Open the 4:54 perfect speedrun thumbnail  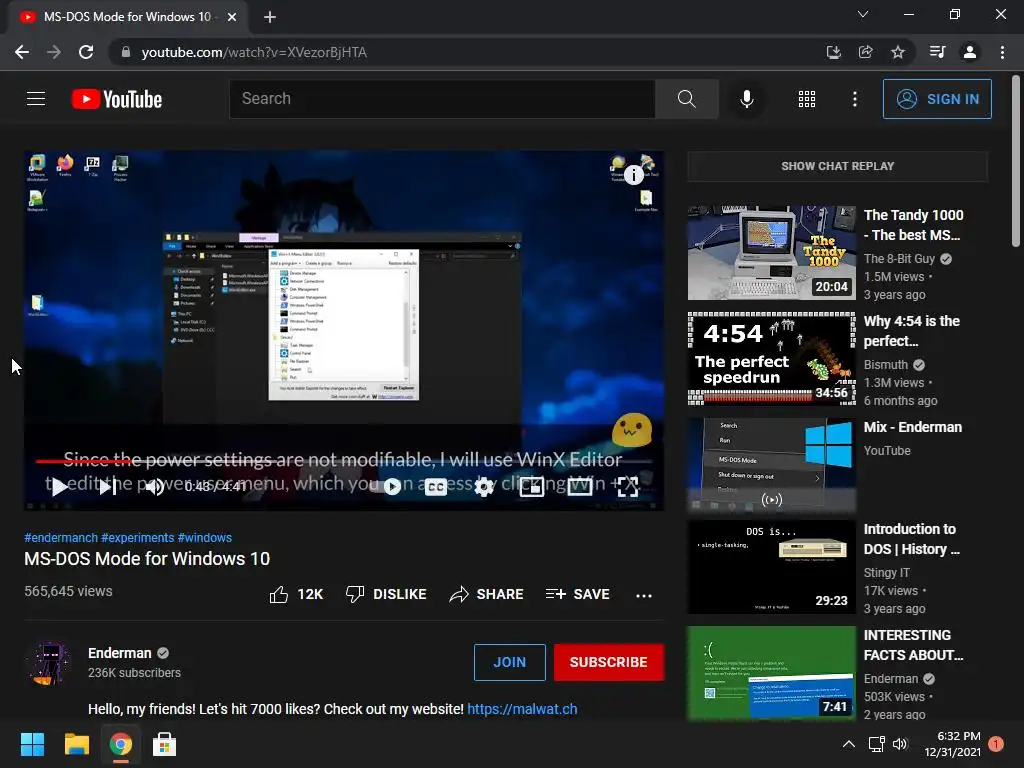click(x=771, y=359)
